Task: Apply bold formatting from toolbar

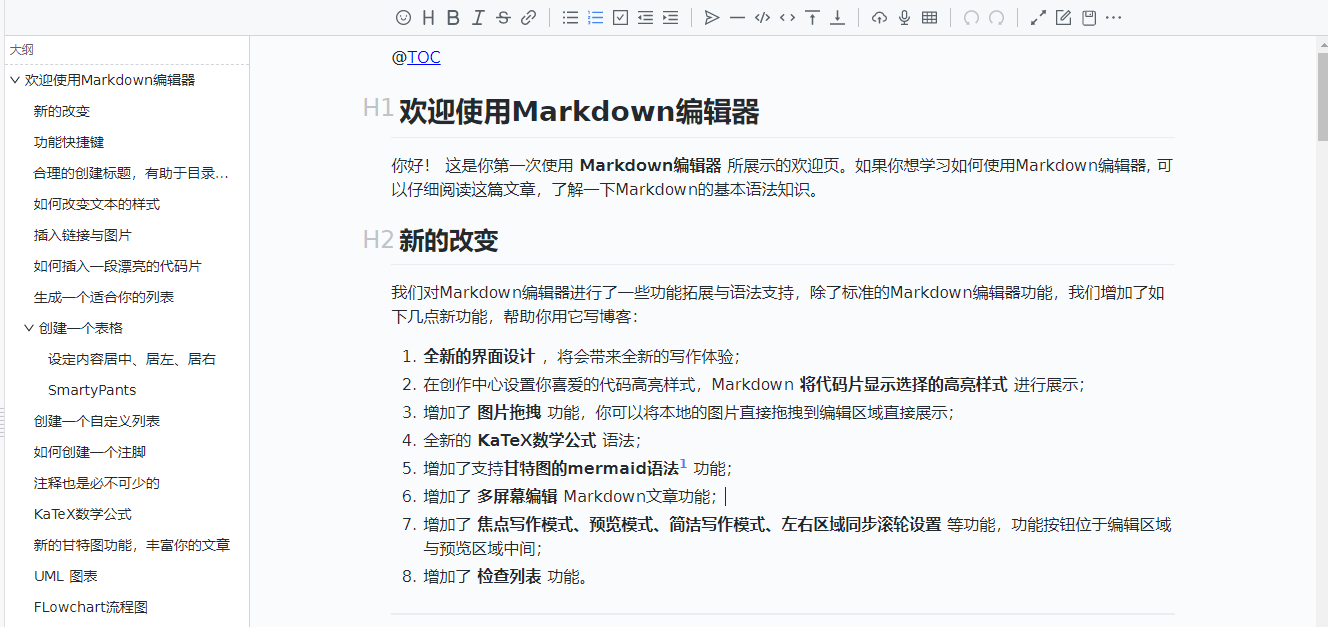Action: (x=453, y=17)
